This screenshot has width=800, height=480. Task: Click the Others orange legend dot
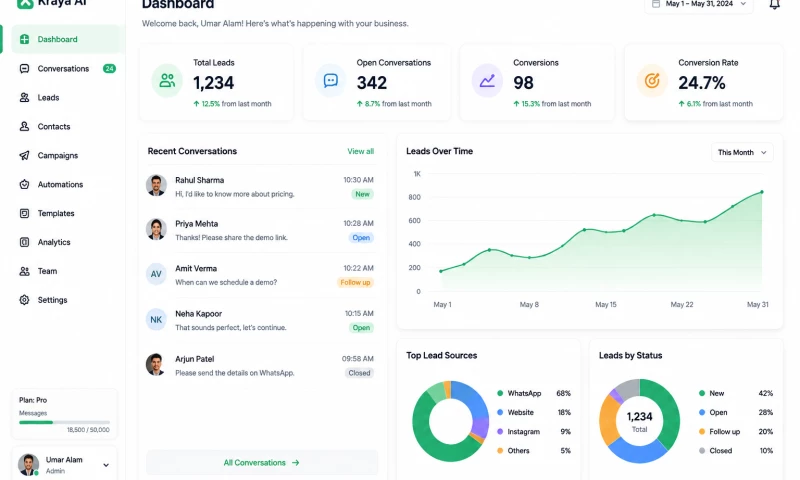(500, 451)
